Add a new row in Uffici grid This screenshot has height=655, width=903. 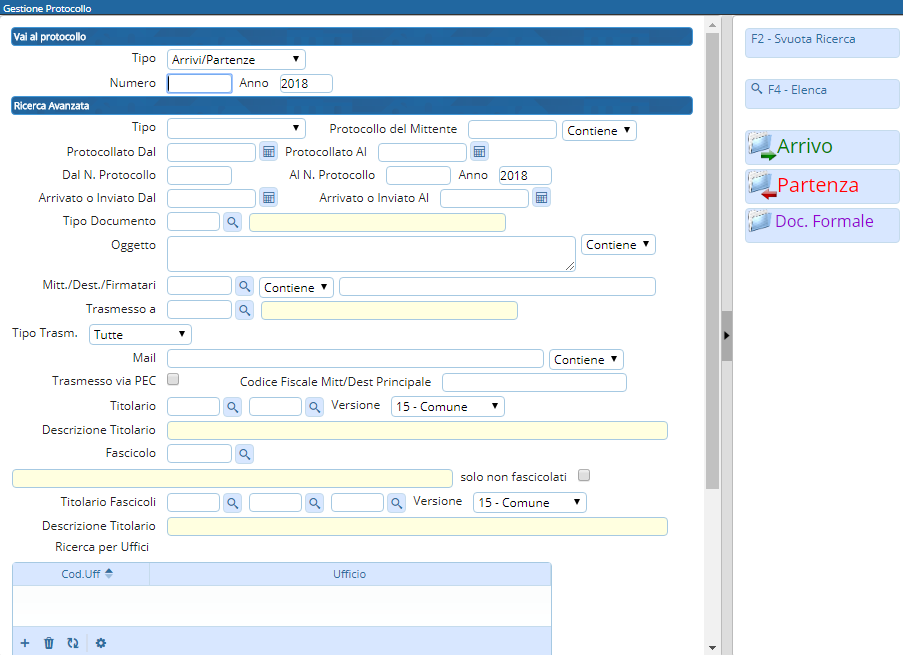(25, 643)
